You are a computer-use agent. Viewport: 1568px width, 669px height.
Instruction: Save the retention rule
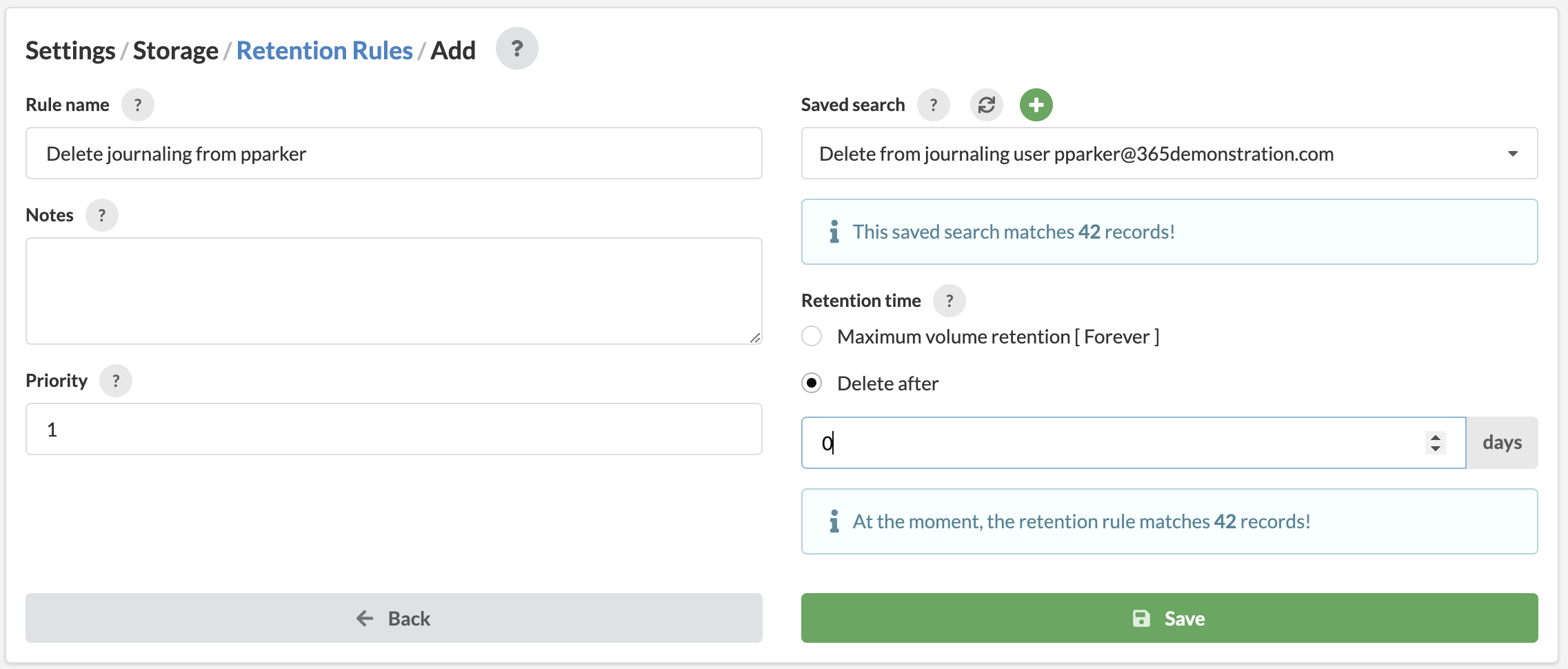[1169, 618]
